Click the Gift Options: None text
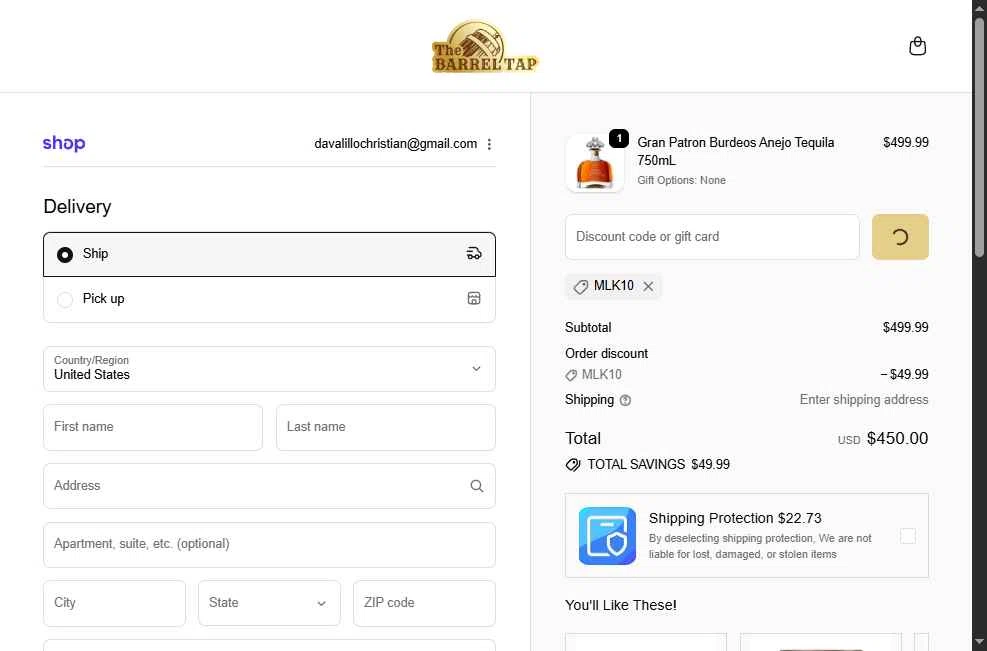Image resolution: width=987 pixels, height=651 pixels. tap(681, 180)
